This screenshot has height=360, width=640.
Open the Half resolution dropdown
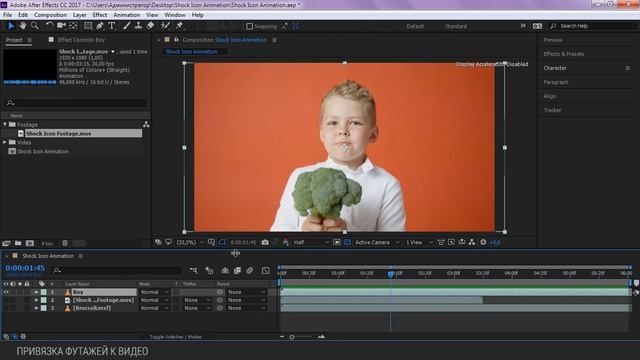311,242
